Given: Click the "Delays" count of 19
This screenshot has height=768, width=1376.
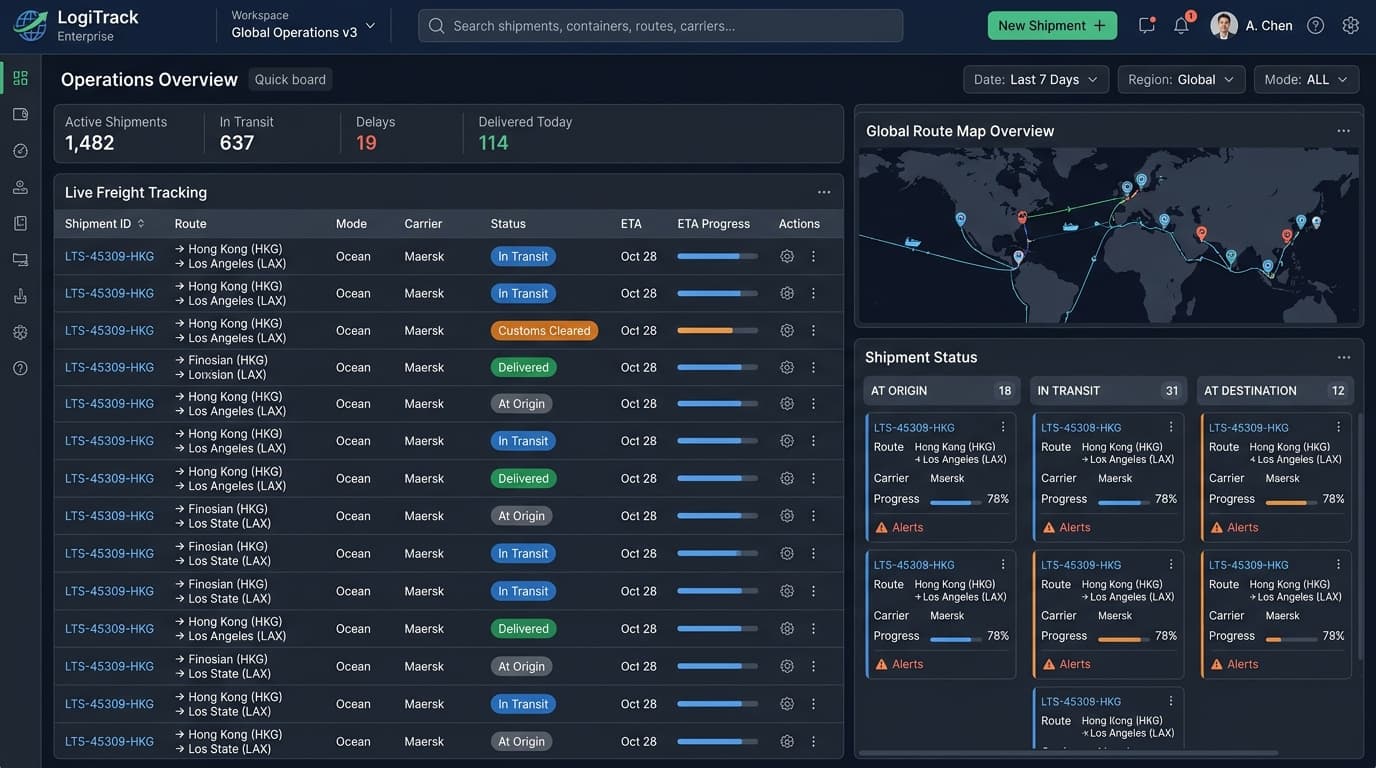Looking at the screenshot, I should click(x=366, y=143).
